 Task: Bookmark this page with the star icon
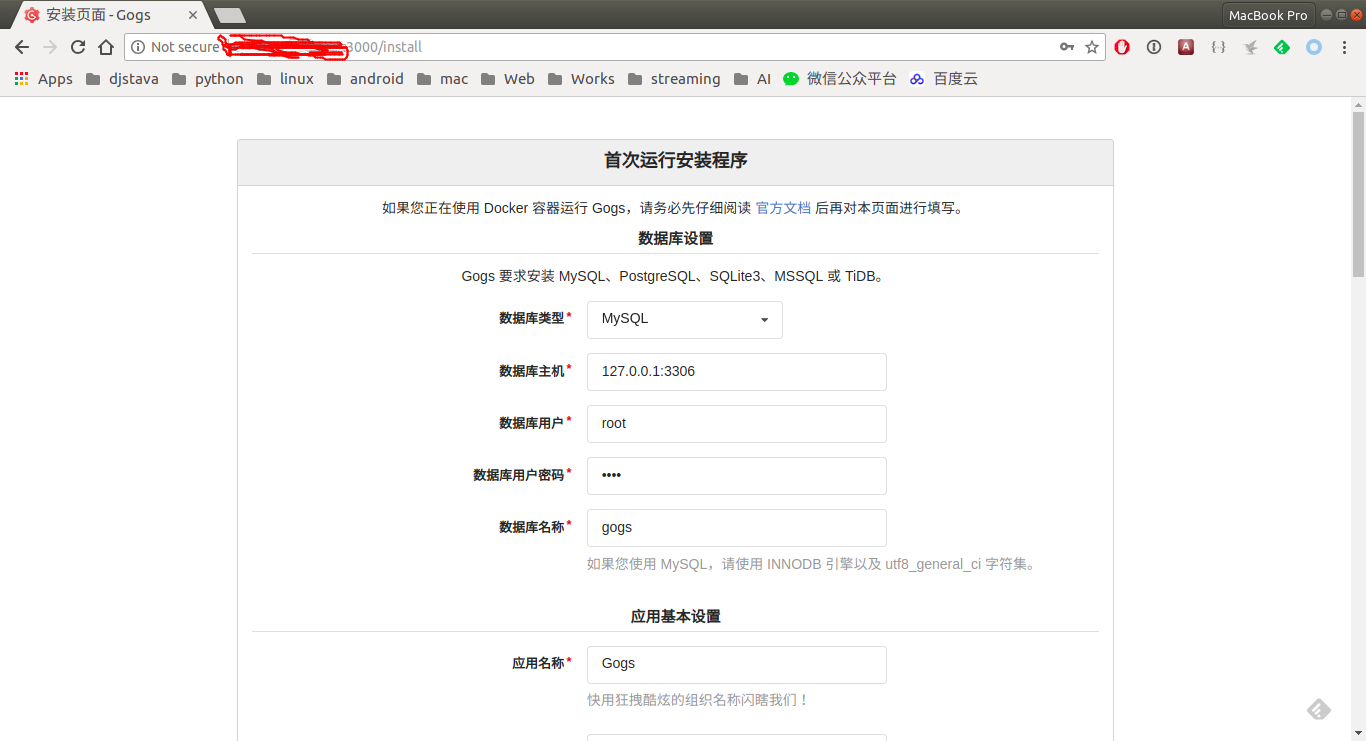(1092, 47)
